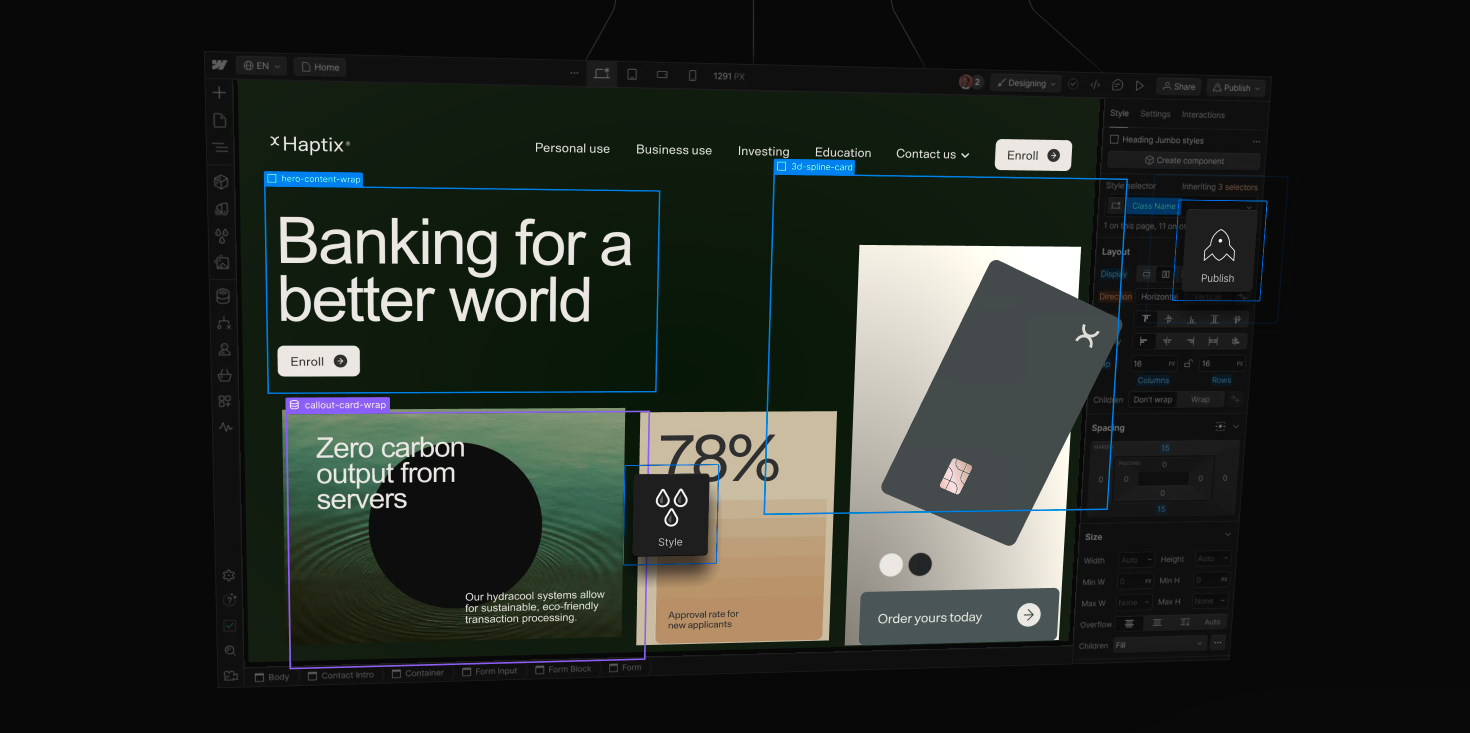This screenshot has height=733, width=1470.
Task: Open the Designing mode dropdown
Action: click(1026, 83)
